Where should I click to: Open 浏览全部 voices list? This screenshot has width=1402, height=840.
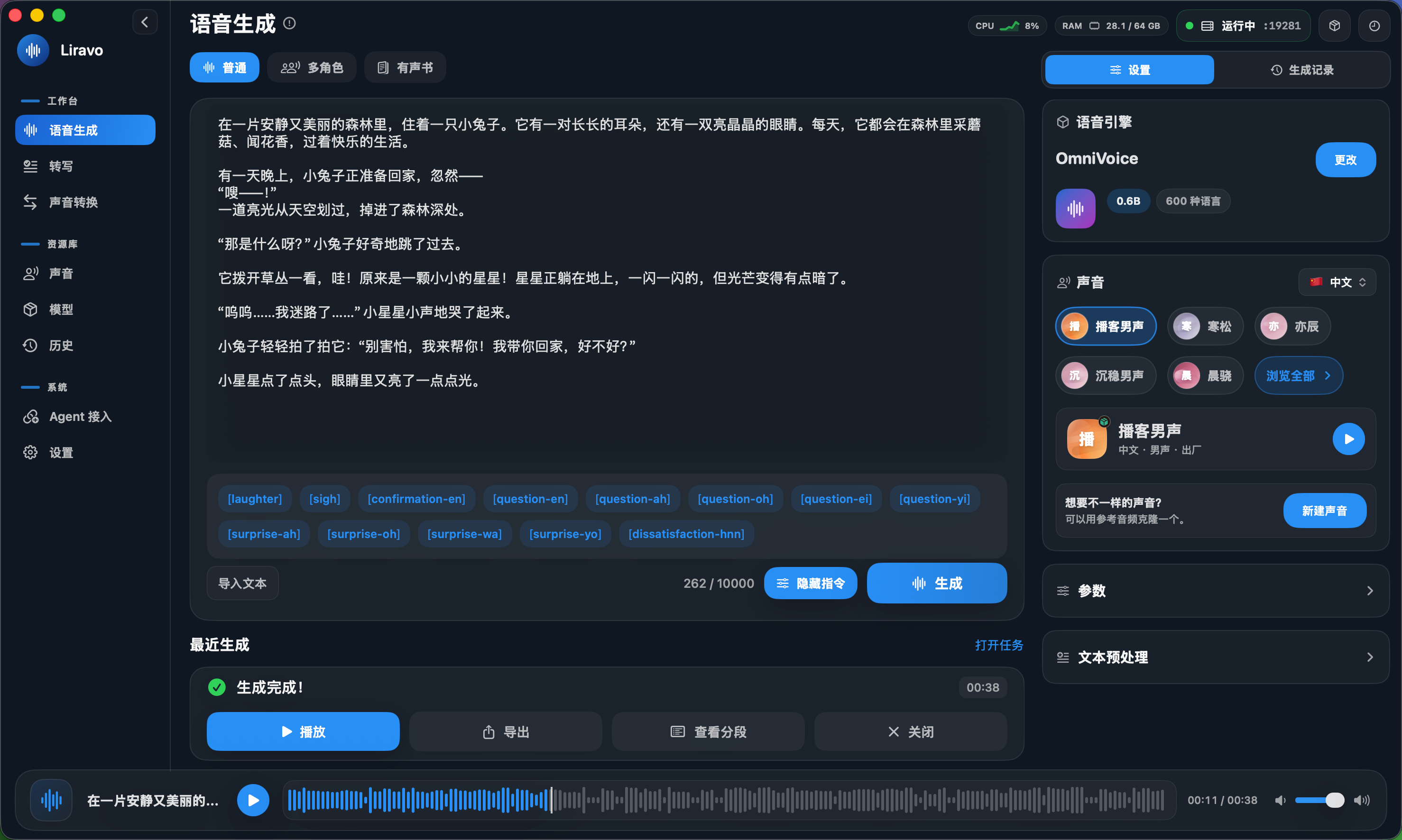point(1299,375)
